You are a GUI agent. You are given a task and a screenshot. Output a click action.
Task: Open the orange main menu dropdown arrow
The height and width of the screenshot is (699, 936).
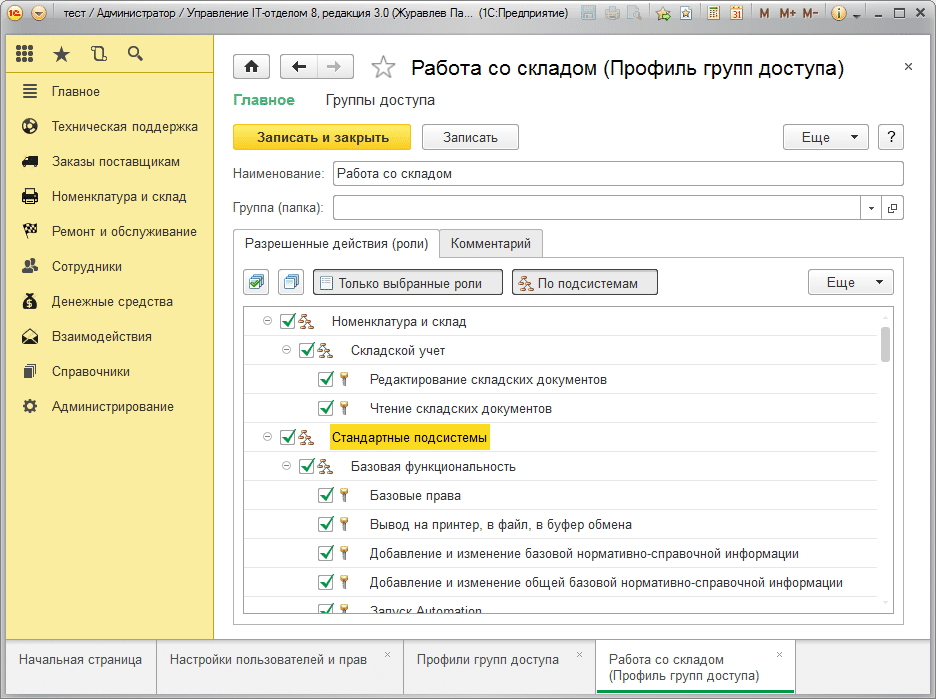coord(39,13)
